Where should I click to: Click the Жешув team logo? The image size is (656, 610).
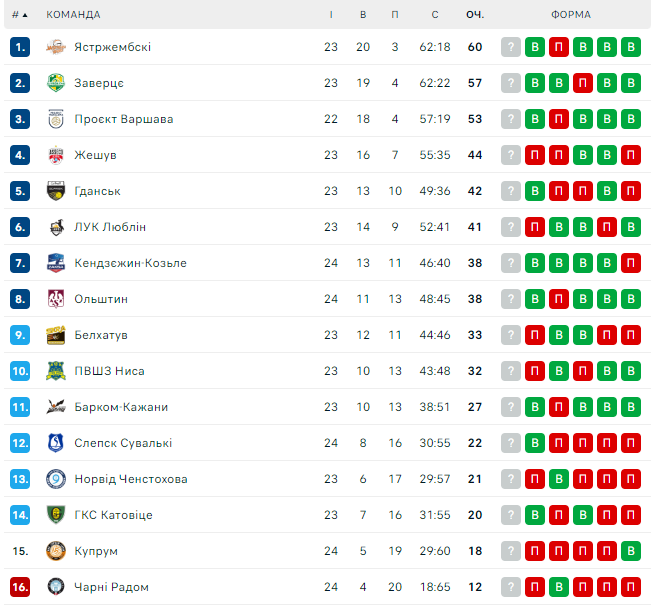[x=56, y=155]
